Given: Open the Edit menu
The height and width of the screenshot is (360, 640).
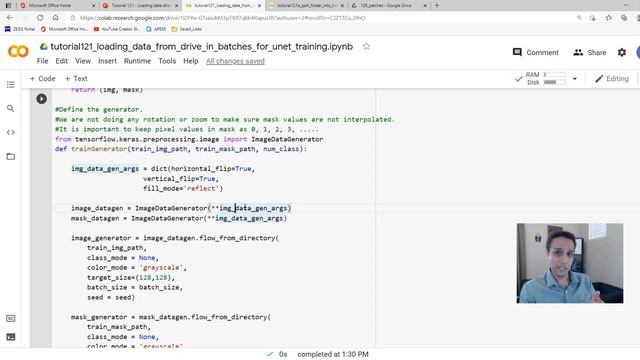Looking at the screenshot, I should [x=62, y=61].
